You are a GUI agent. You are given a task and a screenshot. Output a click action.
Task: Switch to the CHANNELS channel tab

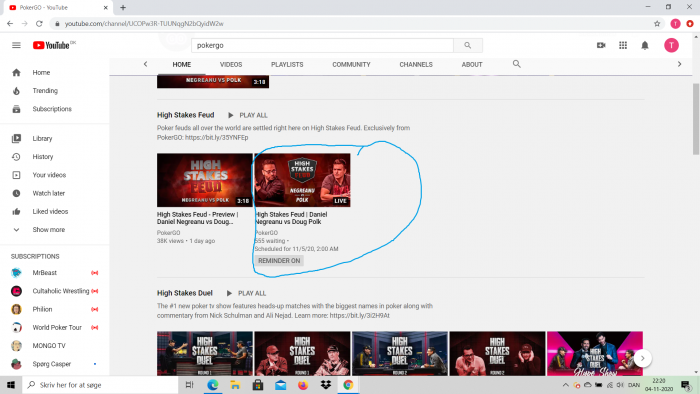click(416, 64)
